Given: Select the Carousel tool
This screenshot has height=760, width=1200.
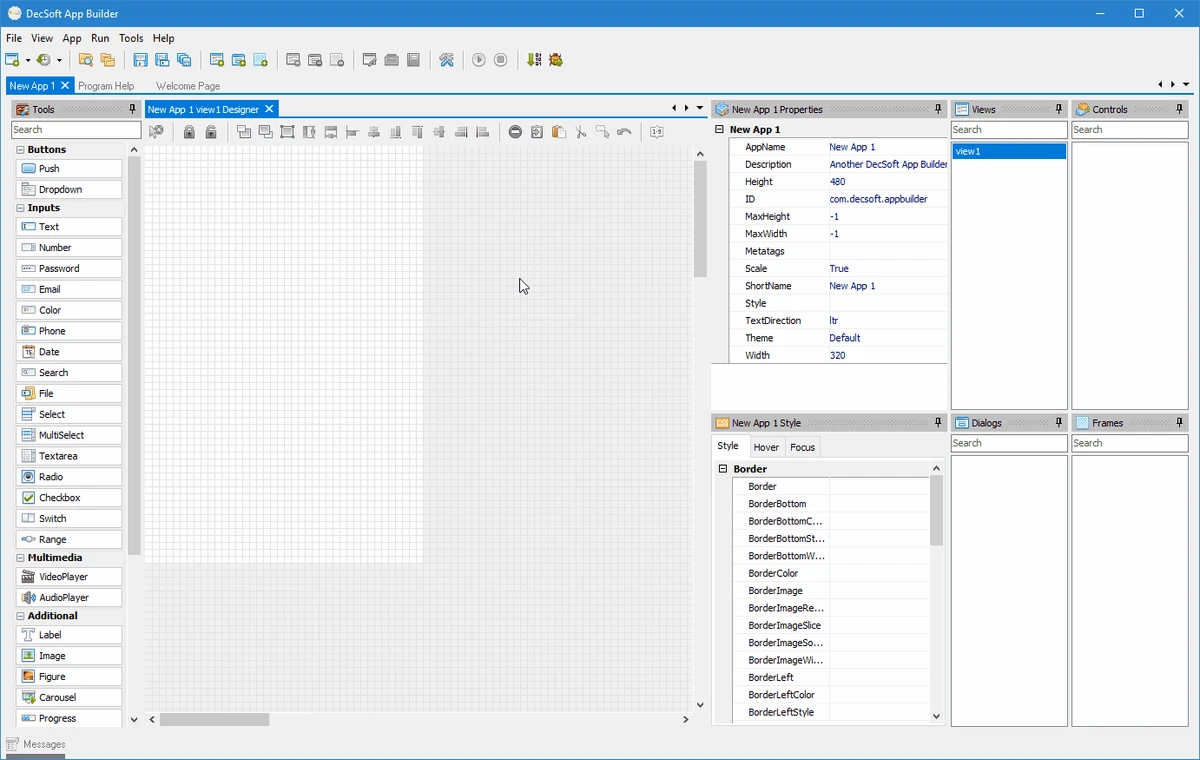Looking at the screenshot, I should click(69, 698).
